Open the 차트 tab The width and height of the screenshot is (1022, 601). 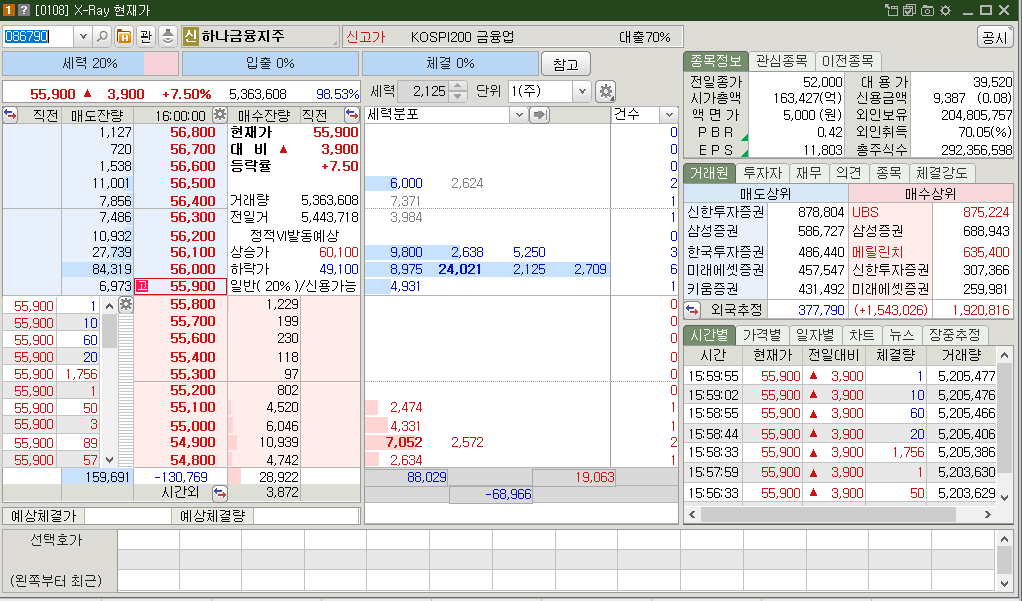point(862,335)
